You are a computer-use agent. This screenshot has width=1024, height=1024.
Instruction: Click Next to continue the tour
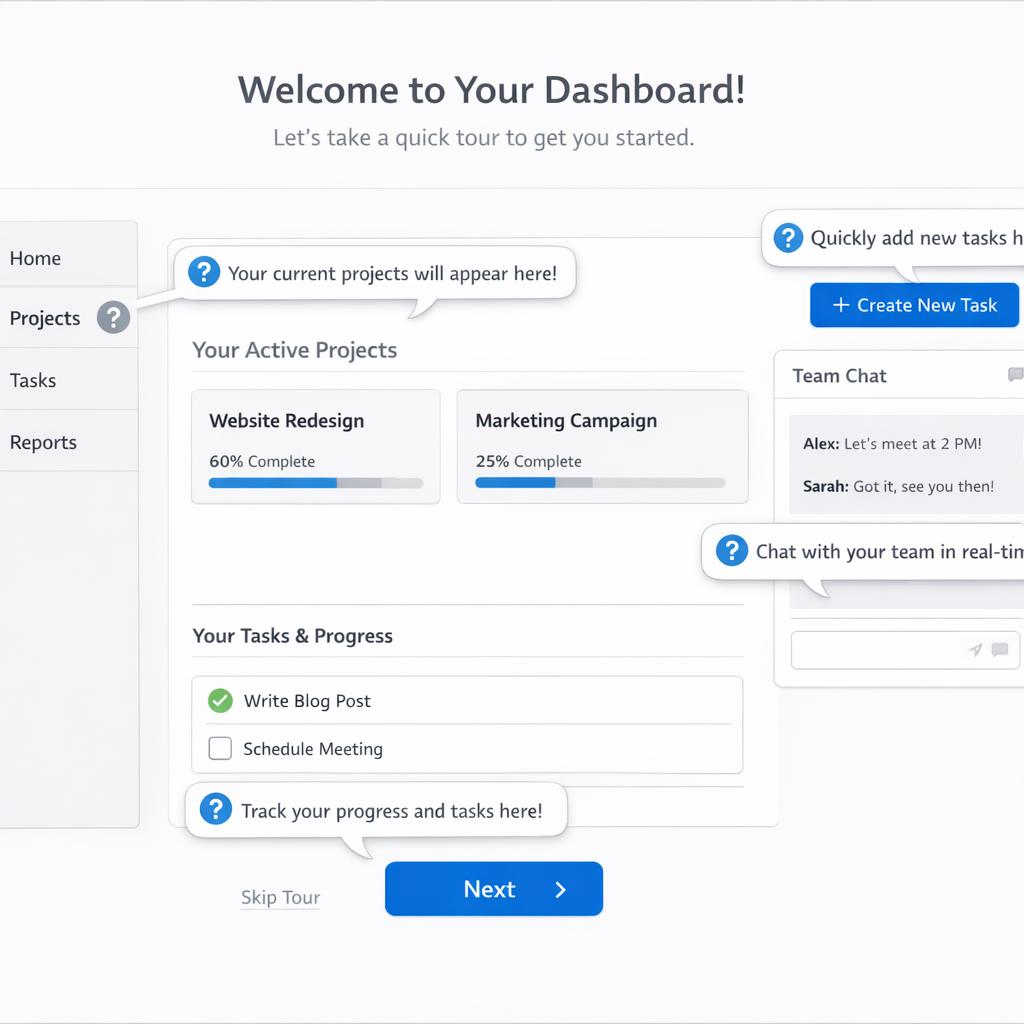[494, 889]
